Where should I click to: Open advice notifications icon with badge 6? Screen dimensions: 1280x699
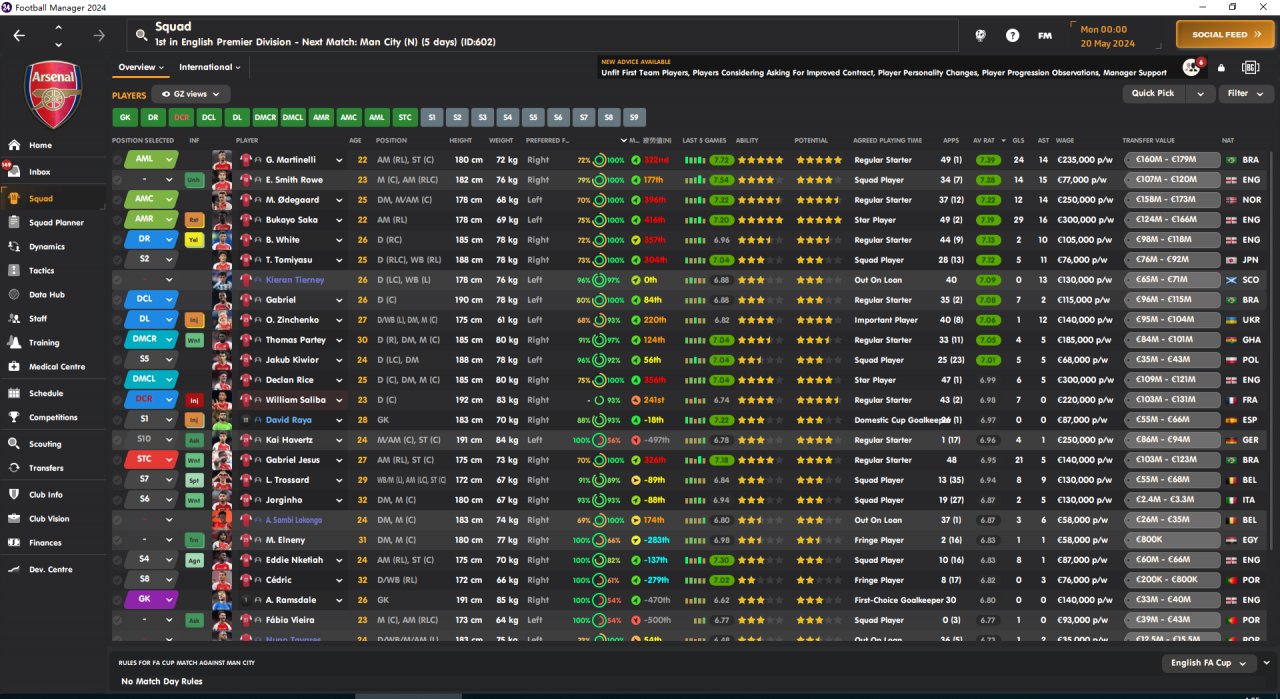click(1191, 67)
